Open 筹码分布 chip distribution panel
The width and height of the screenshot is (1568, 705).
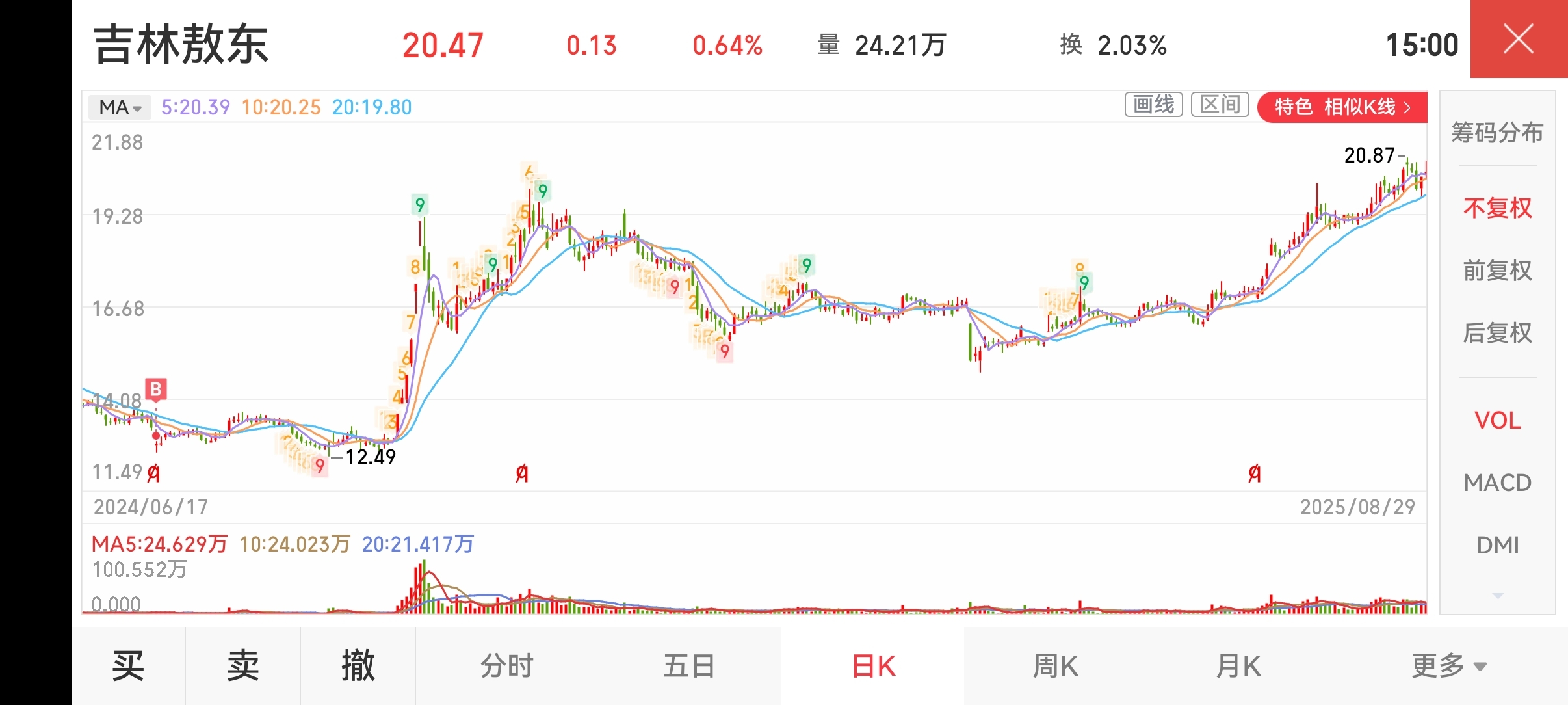click(1497, 133)
